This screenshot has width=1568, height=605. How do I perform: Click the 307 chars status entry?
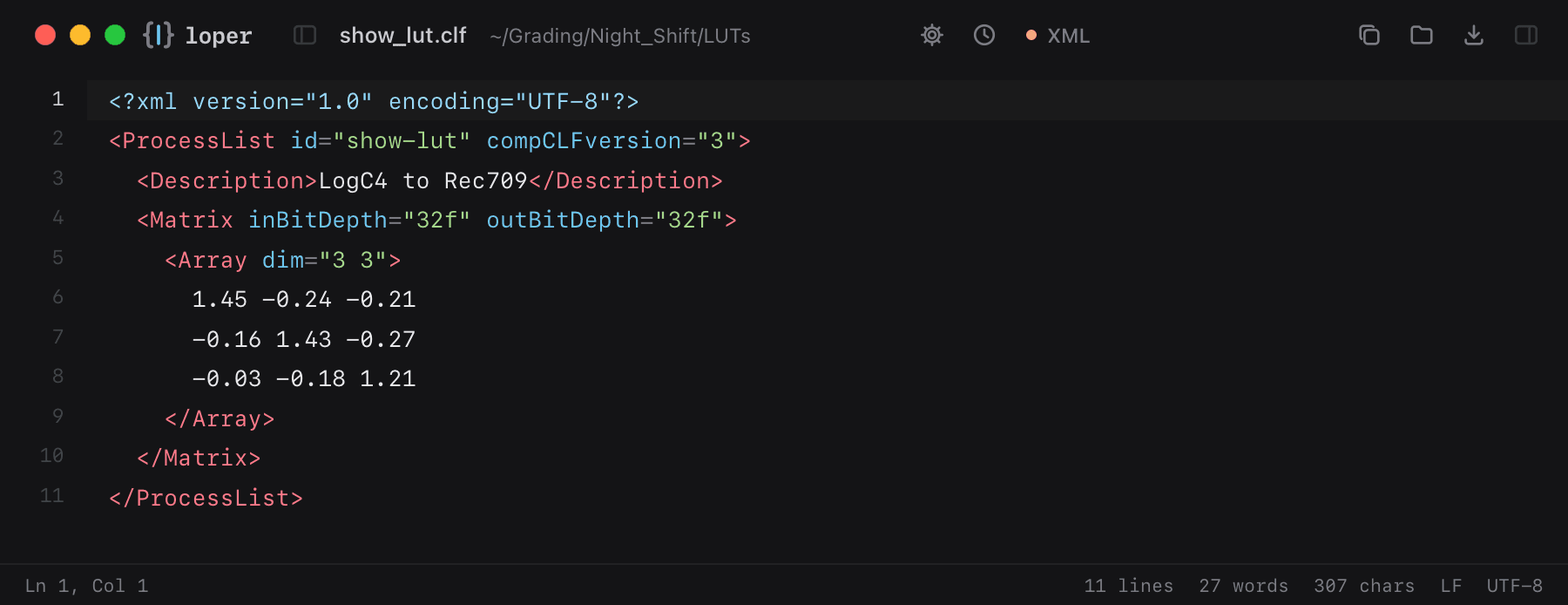tap(1364, 586)
